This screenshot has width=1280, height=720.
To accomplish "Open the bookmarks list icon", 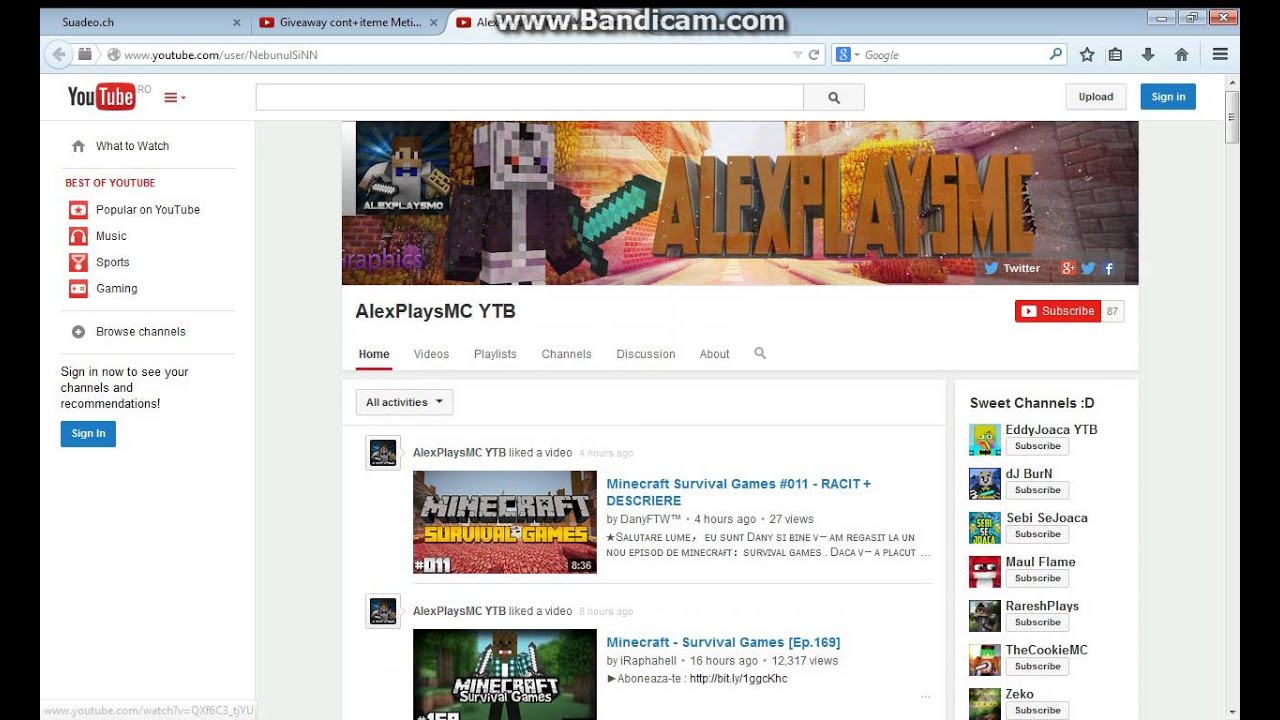I will point(1115,55).
